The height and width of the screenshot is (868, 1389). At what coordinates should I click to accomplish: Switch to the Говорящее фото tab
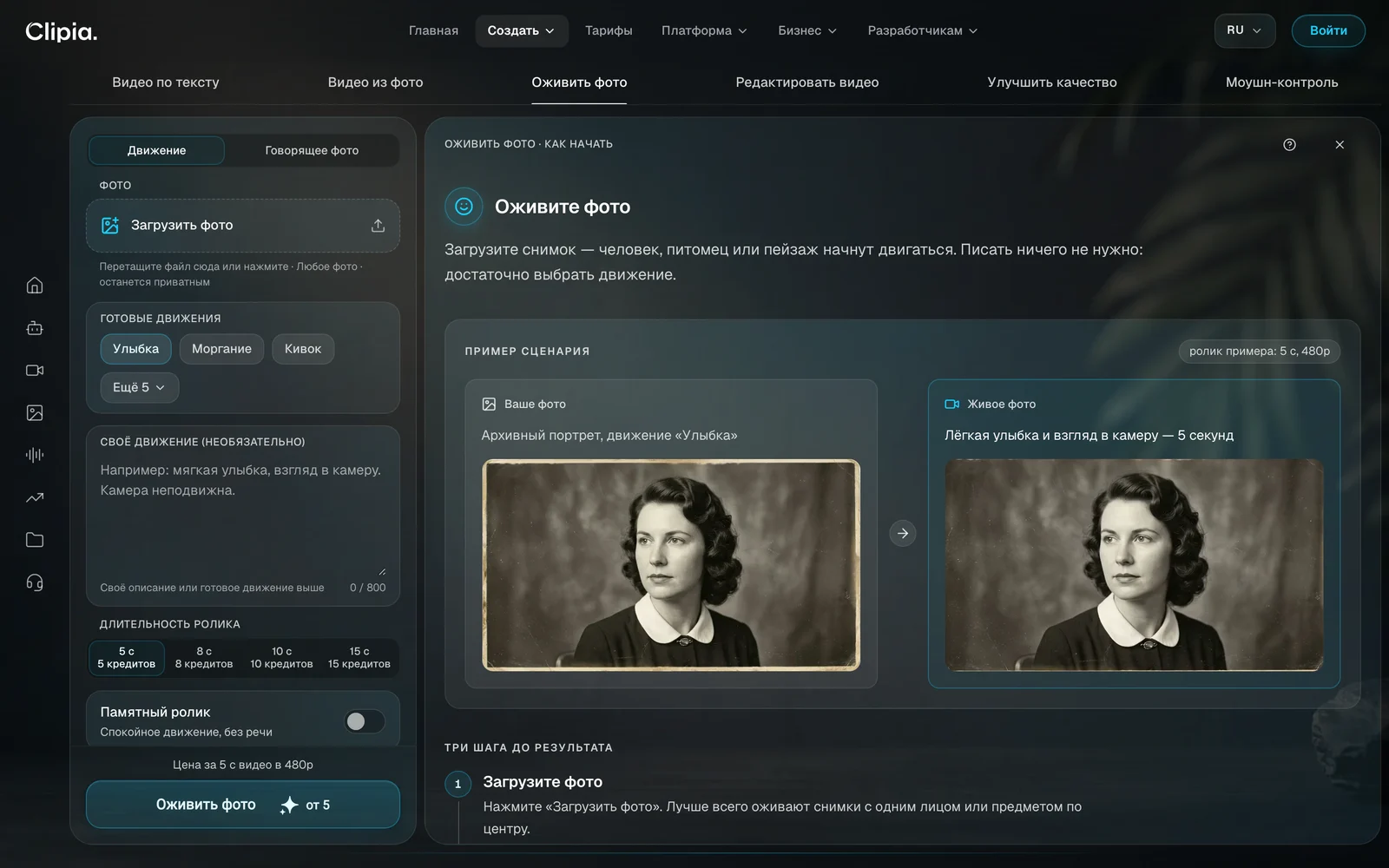(312, 150)
